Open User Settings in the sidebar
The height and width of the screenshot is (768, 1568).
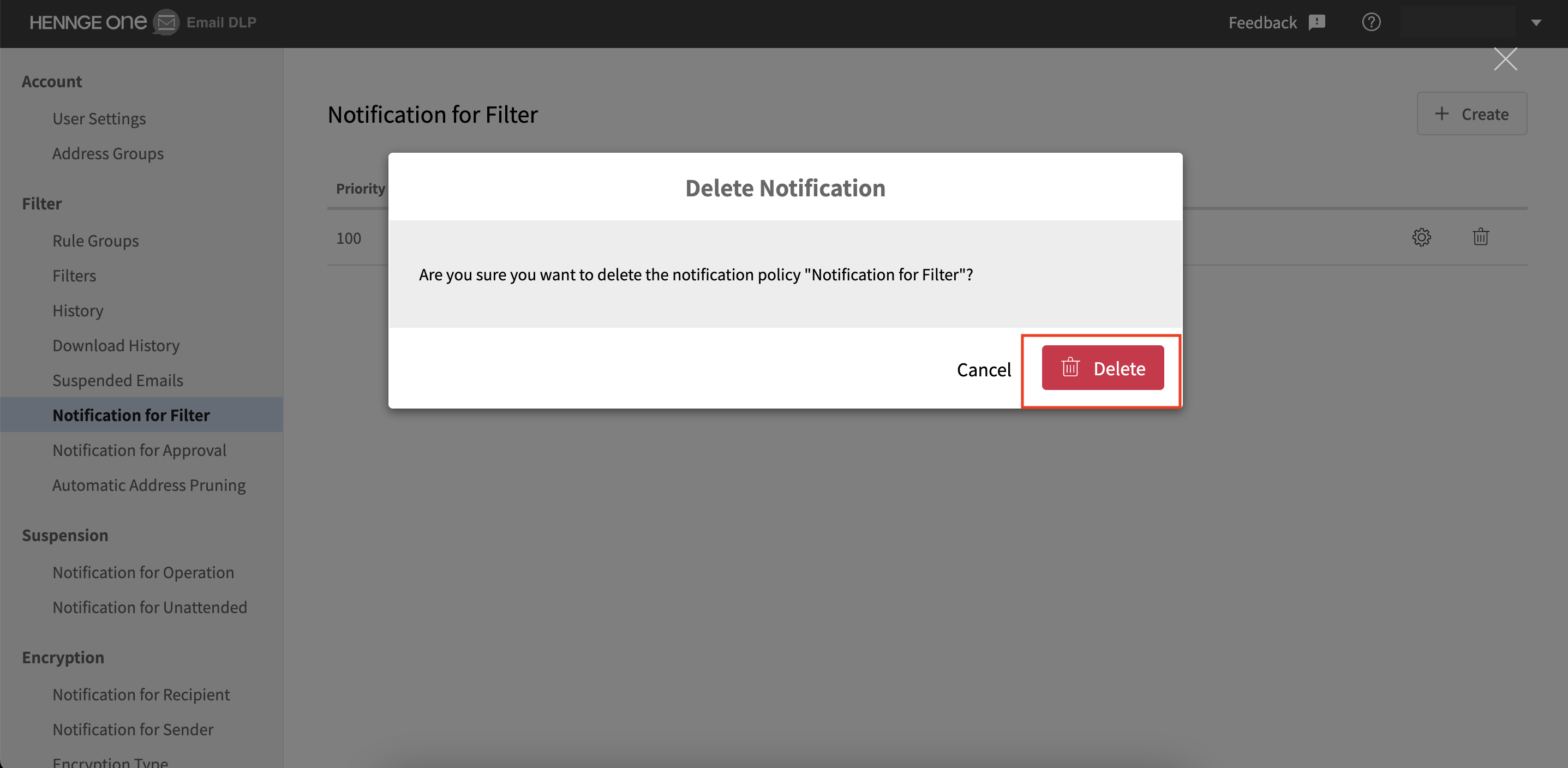tap(99, 119)
